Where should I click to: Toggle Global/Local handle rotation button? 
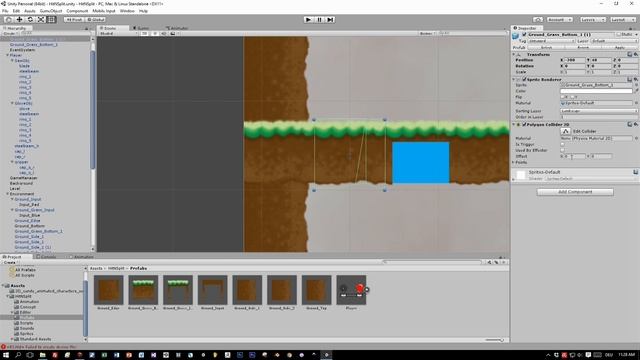coord(96,20)
